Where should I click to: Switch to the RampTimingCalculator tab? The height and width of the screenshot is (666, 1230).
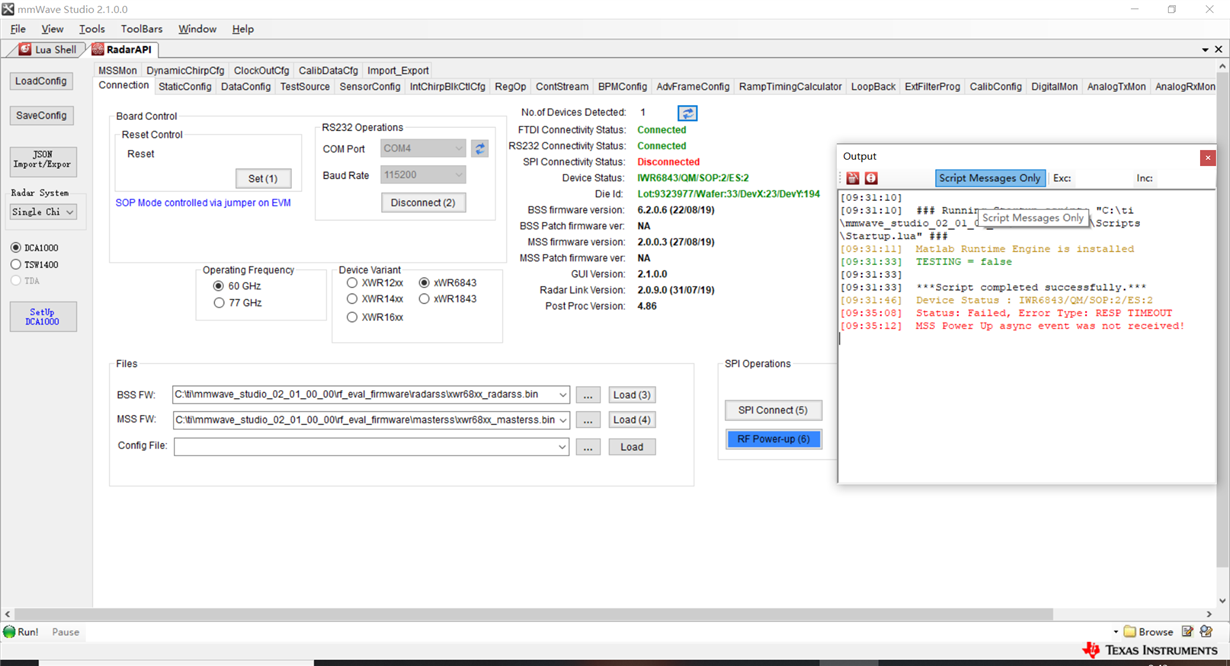[x=791, y=87]
